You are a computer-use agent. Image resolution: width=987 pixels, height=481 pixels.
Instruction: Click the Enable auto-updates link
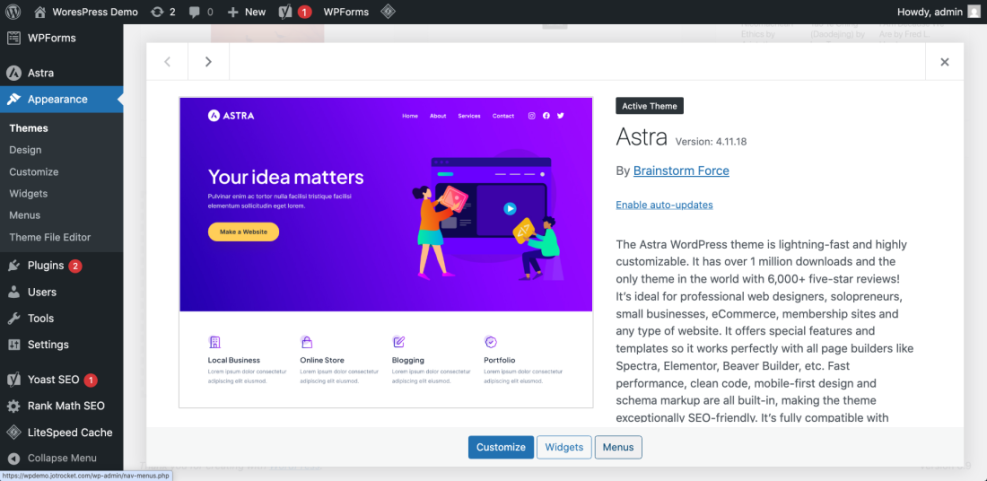pos(664,205)
